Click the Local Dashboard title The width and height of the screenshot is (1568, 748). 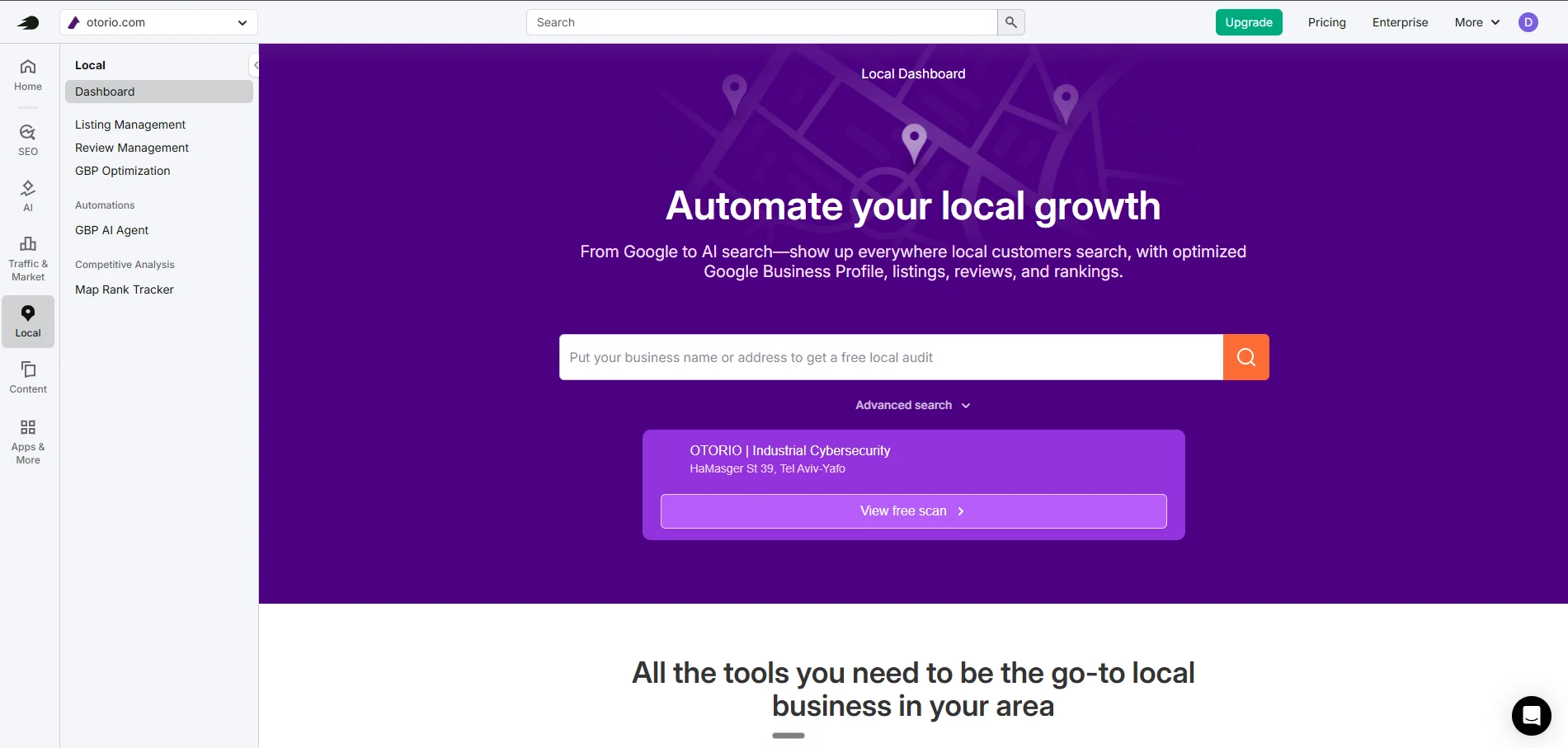coord(913,73)
